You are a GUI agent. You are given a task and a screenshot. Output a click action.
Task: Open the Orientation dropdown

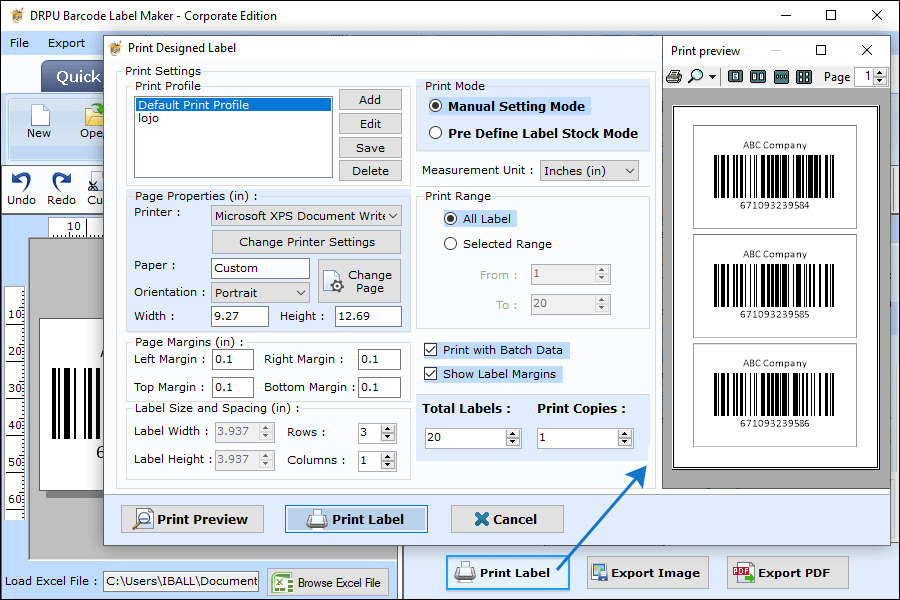[x=260, y=293]
